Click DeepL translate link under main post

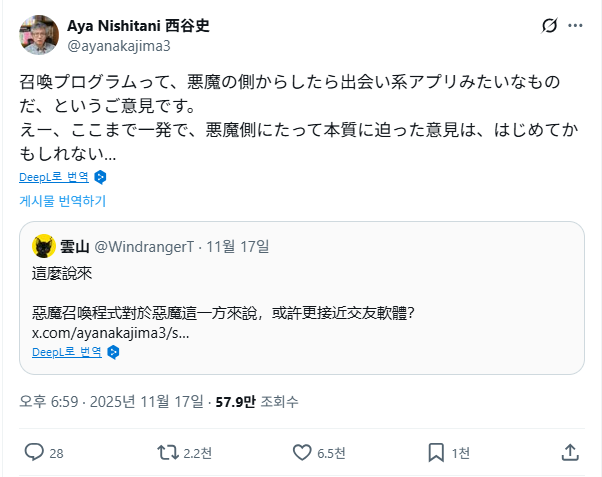[53, 177]
